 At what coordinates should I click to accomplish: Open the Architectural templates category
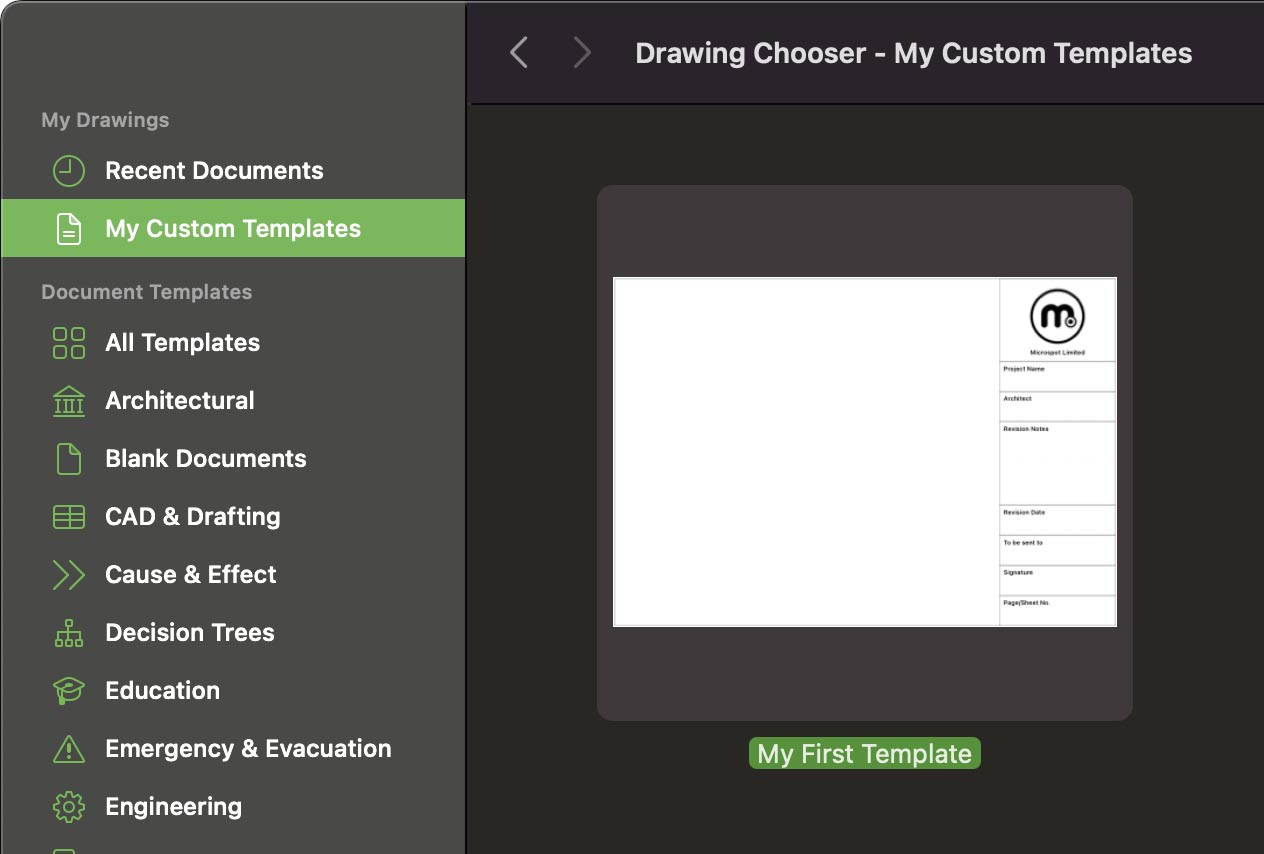point(180,401)
